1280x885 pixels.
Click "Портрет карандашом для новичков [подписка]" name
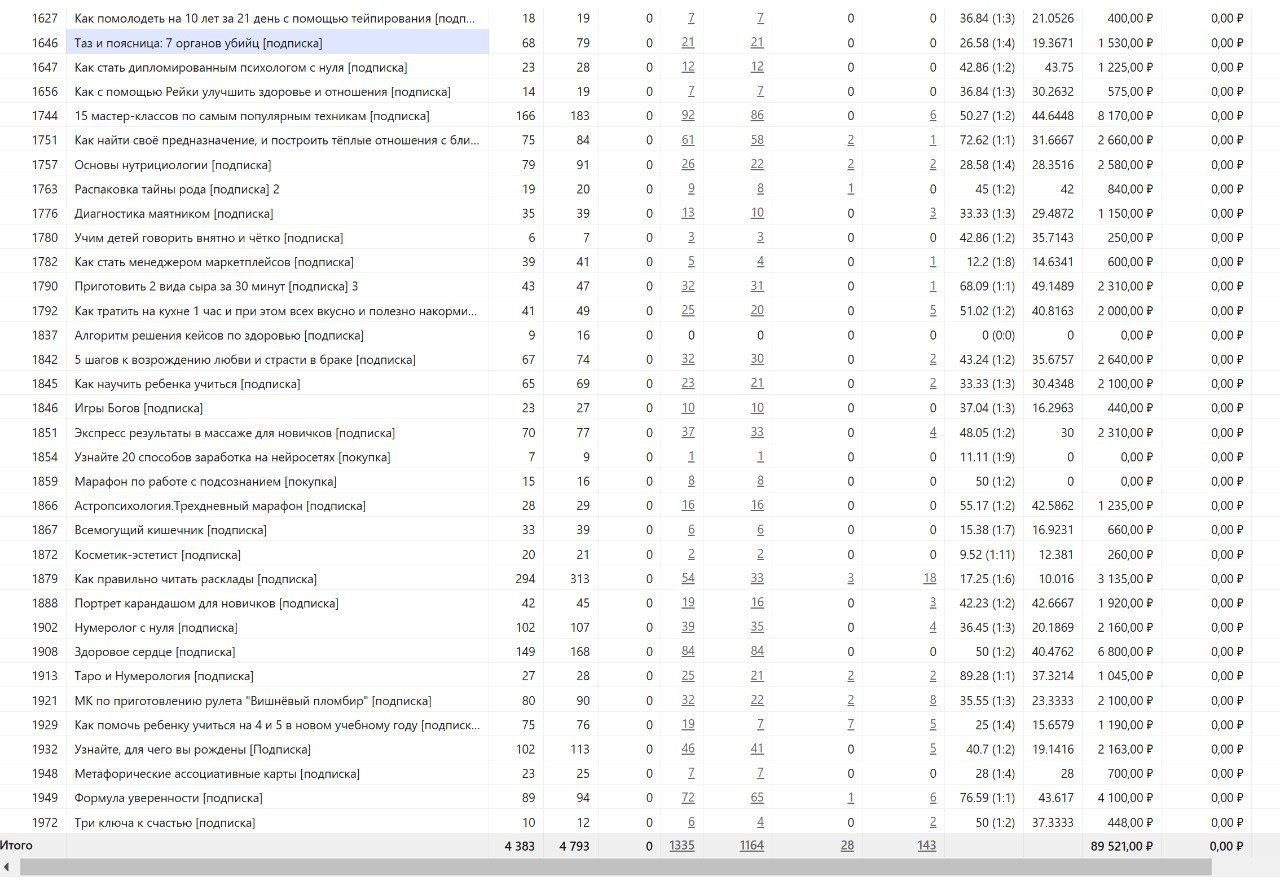point(206,603)
